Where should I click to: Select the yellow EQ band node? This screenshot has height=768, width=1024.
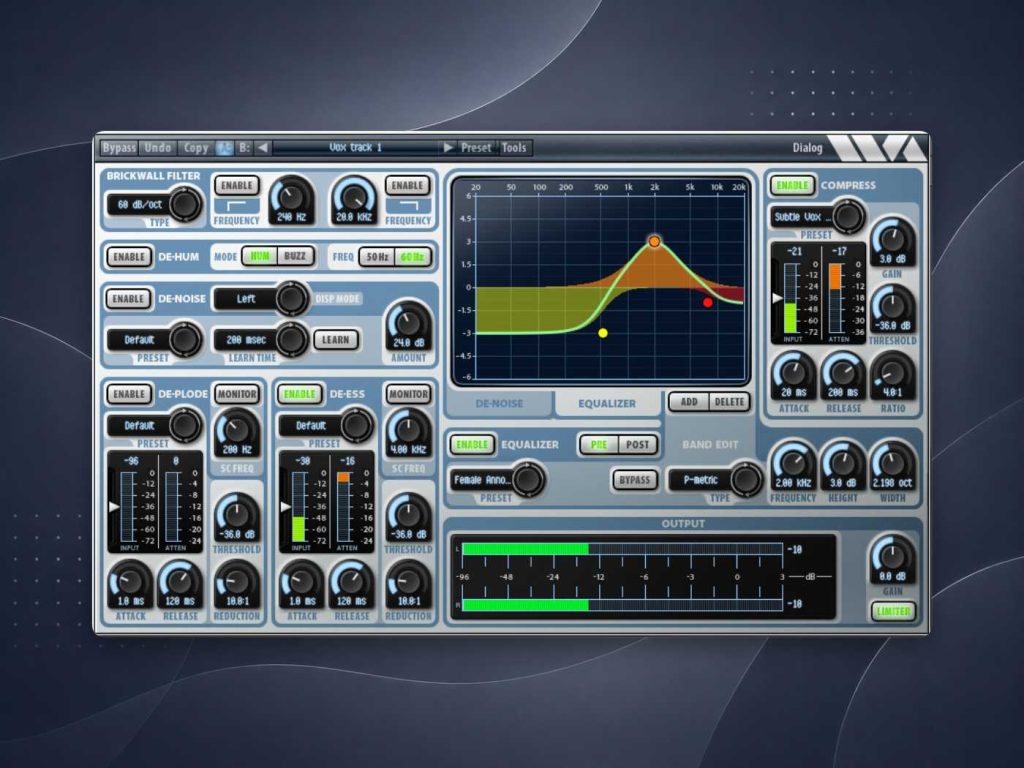(603, 333)
